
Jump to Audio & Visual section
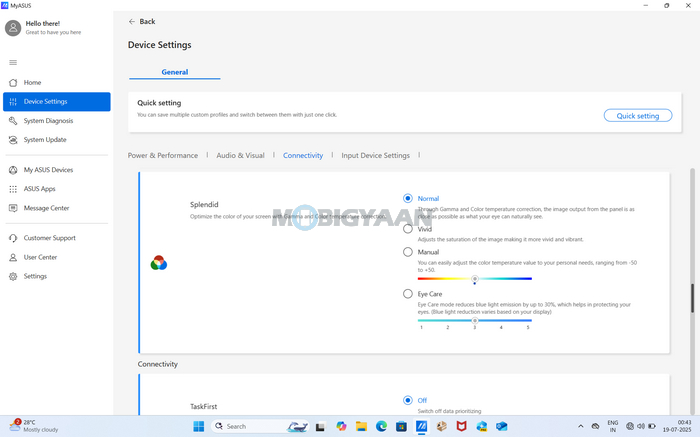coord(240,155)
